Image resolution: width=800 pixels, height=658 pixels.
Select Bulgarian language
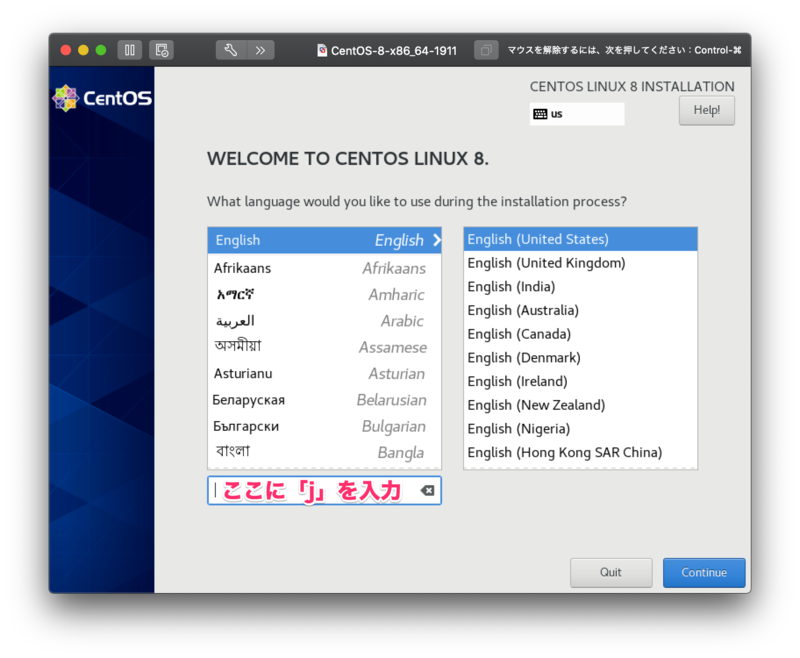pyautogui.click(x=324, y=426)
